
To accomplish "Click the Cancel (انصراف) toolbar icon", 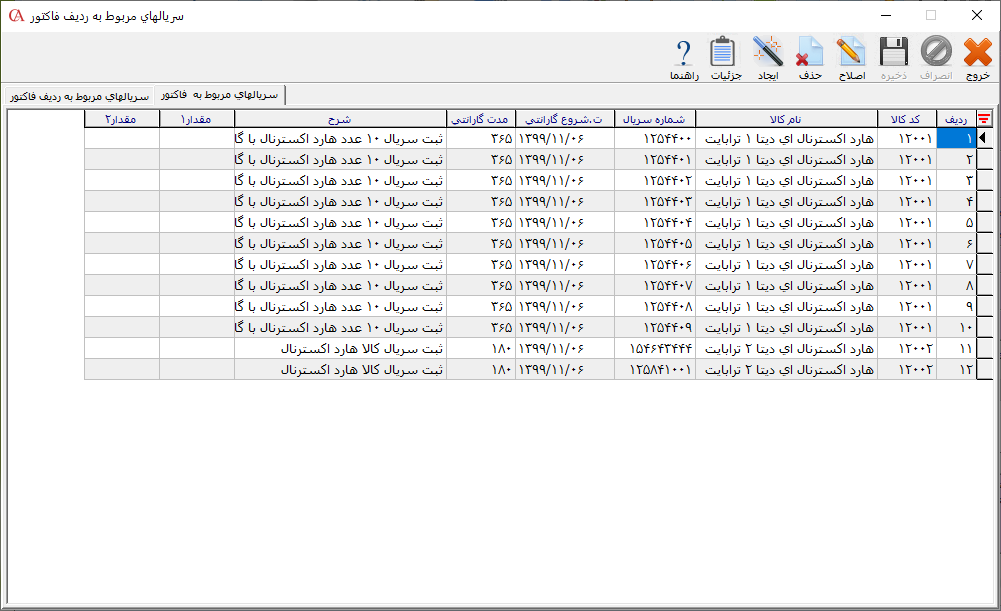I will point(936,58).
